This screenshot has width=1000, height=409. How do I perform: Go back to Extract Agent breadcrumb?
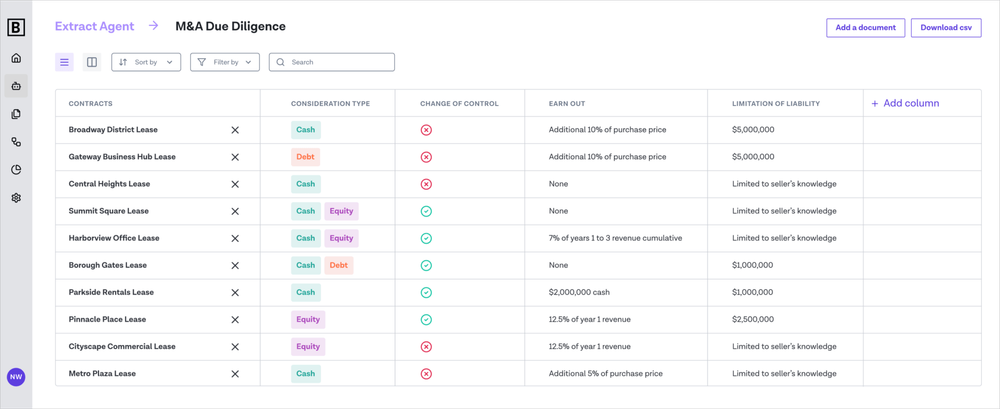(x=94, y=27)
